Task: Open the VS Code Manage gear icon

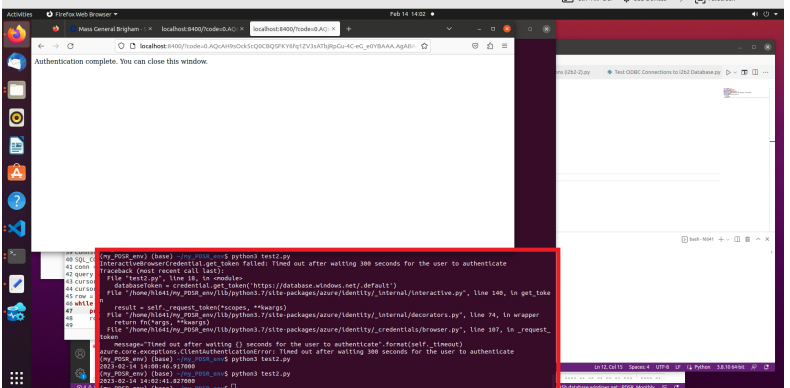Action: pos(80,373)
